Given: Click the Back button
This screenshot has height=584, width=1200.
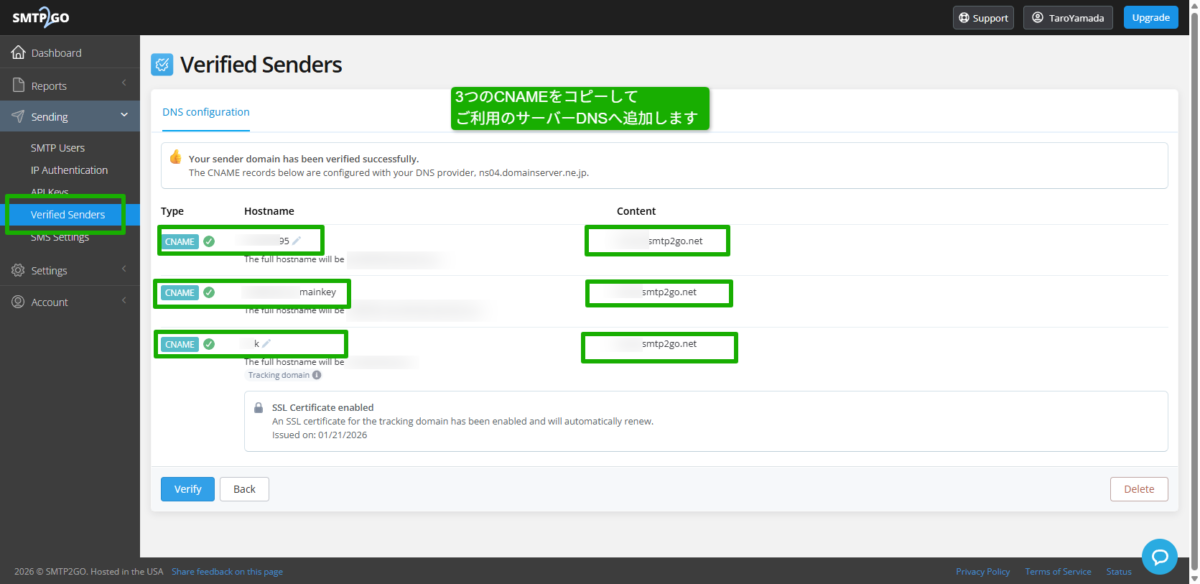Looking at the screenshot, I should click(244, 489).
